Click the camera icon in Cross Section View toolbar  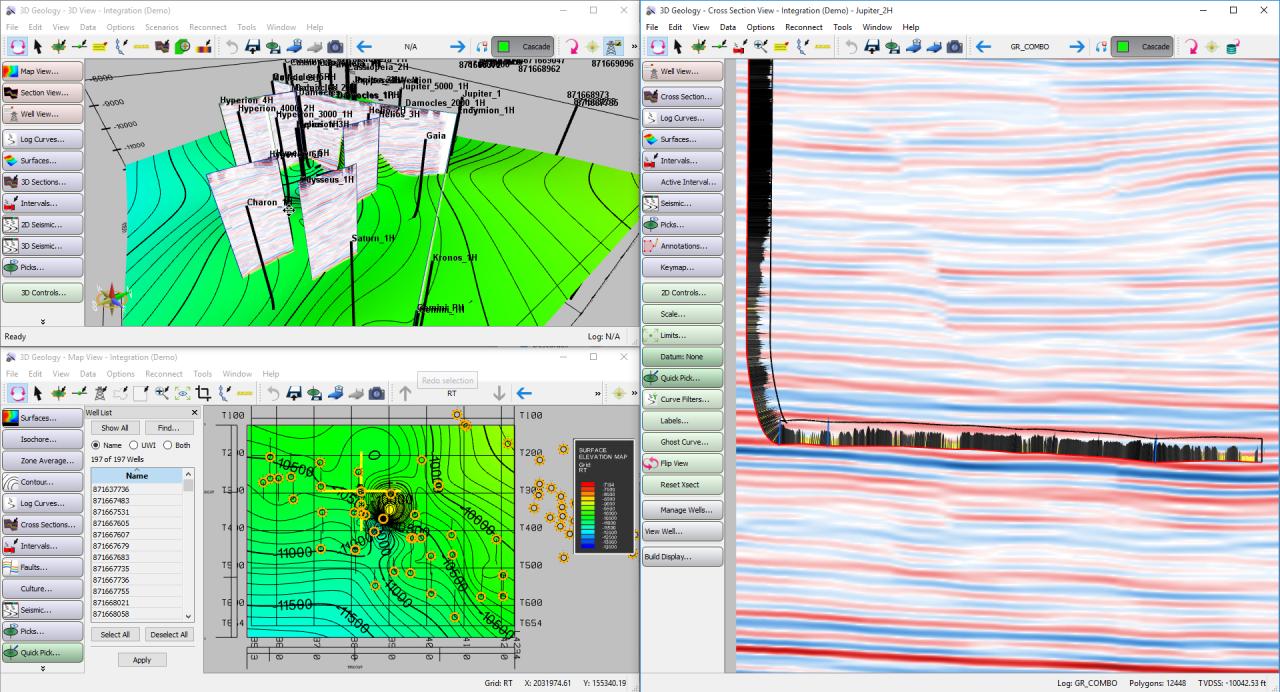(955, 47)
